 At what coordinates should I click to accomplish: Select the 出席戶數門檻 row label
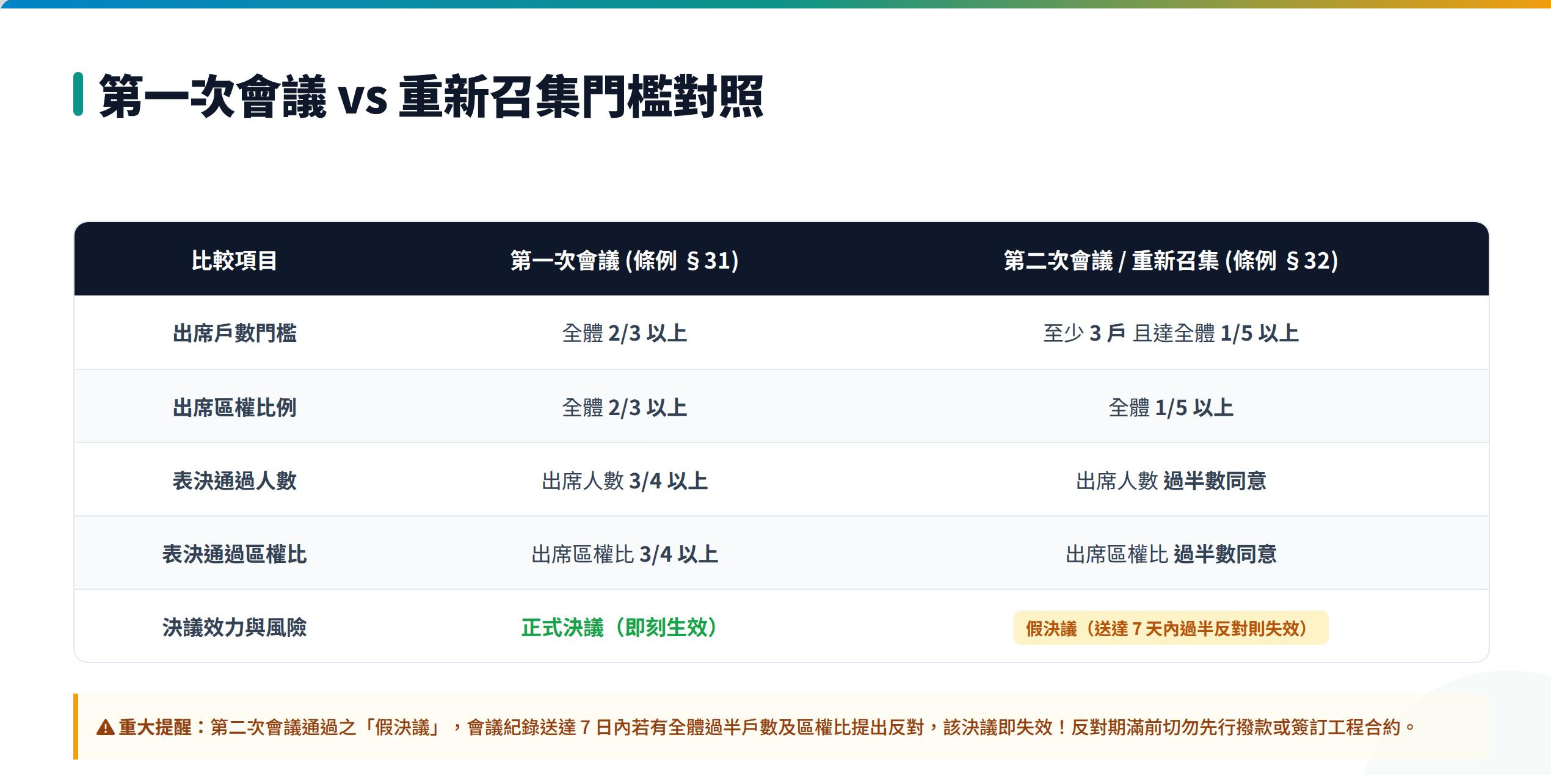point(234,334)
